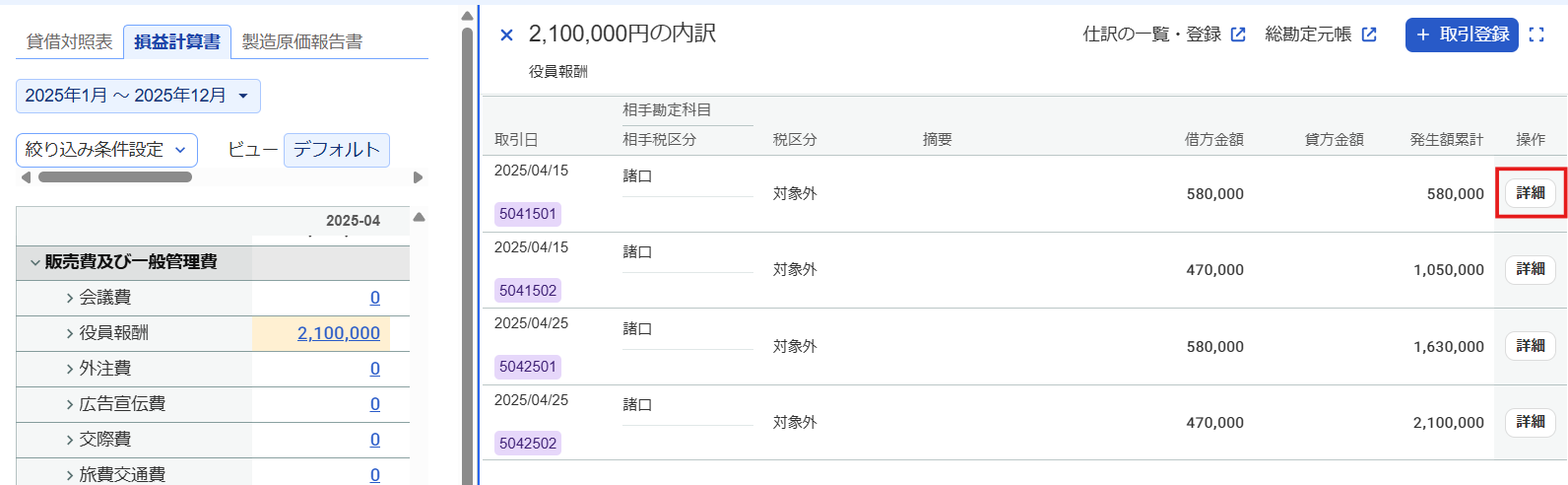This screenshot has width=1568, height=485.
Task: Click 会議費 amount 0 link
Action: tap(375, 298)
